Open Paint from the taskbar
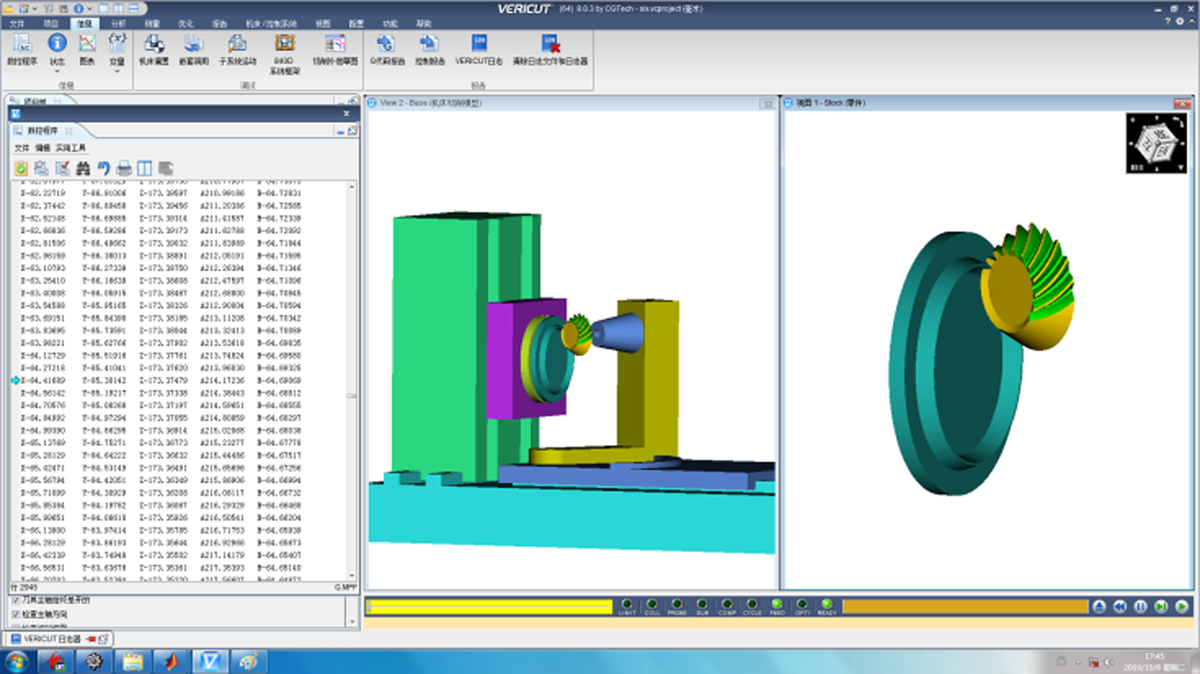 pos(247,660)
